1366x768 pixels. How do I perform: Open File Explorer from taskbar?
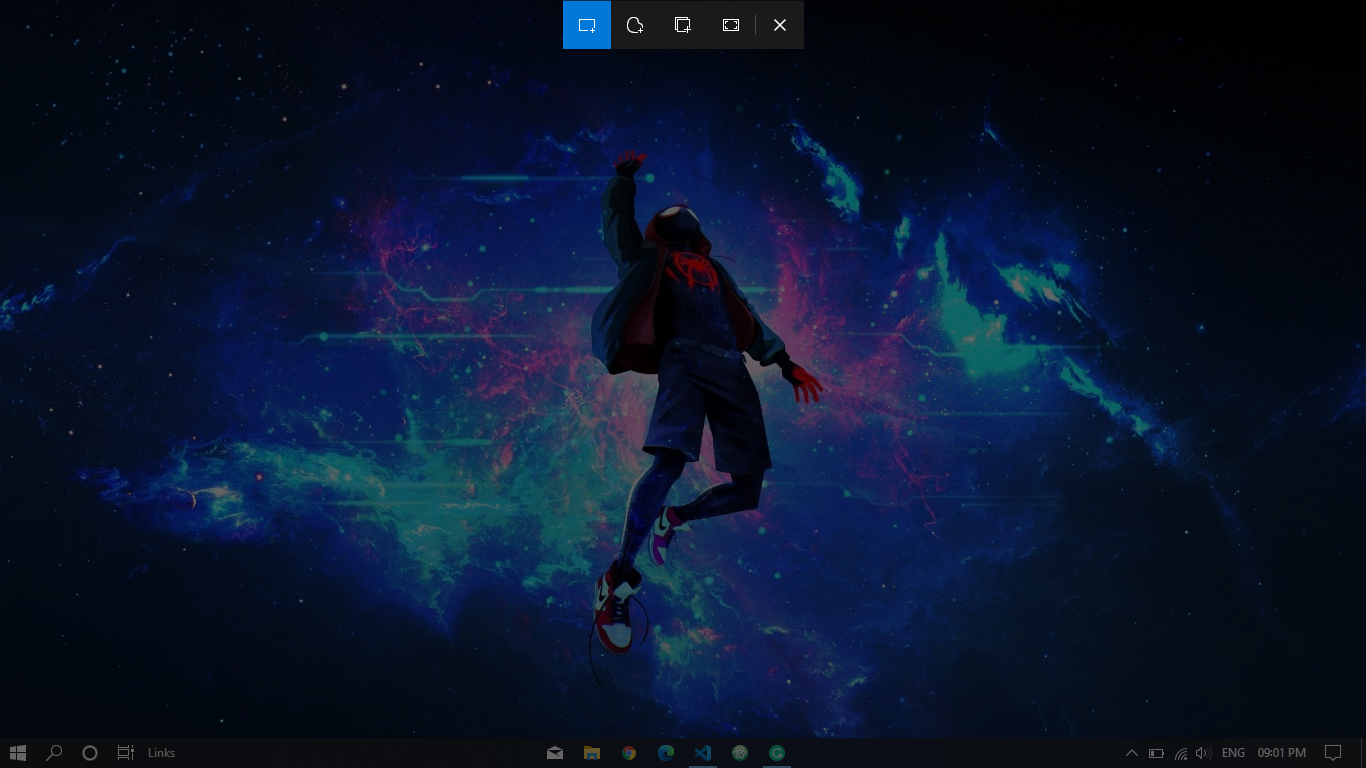click(592, 753)
